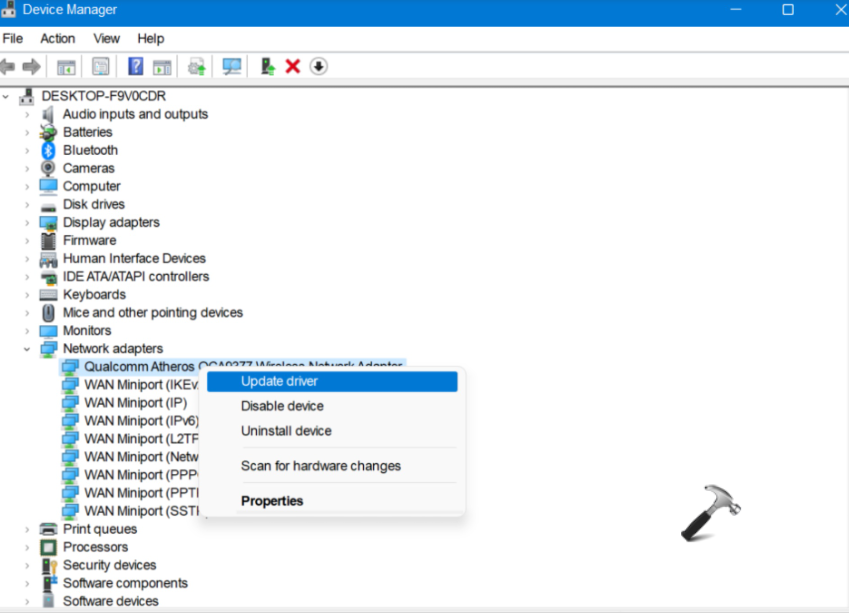Select WAN Miniport (IP) entry
Viewport: 849px width, 613px height.
135,403
